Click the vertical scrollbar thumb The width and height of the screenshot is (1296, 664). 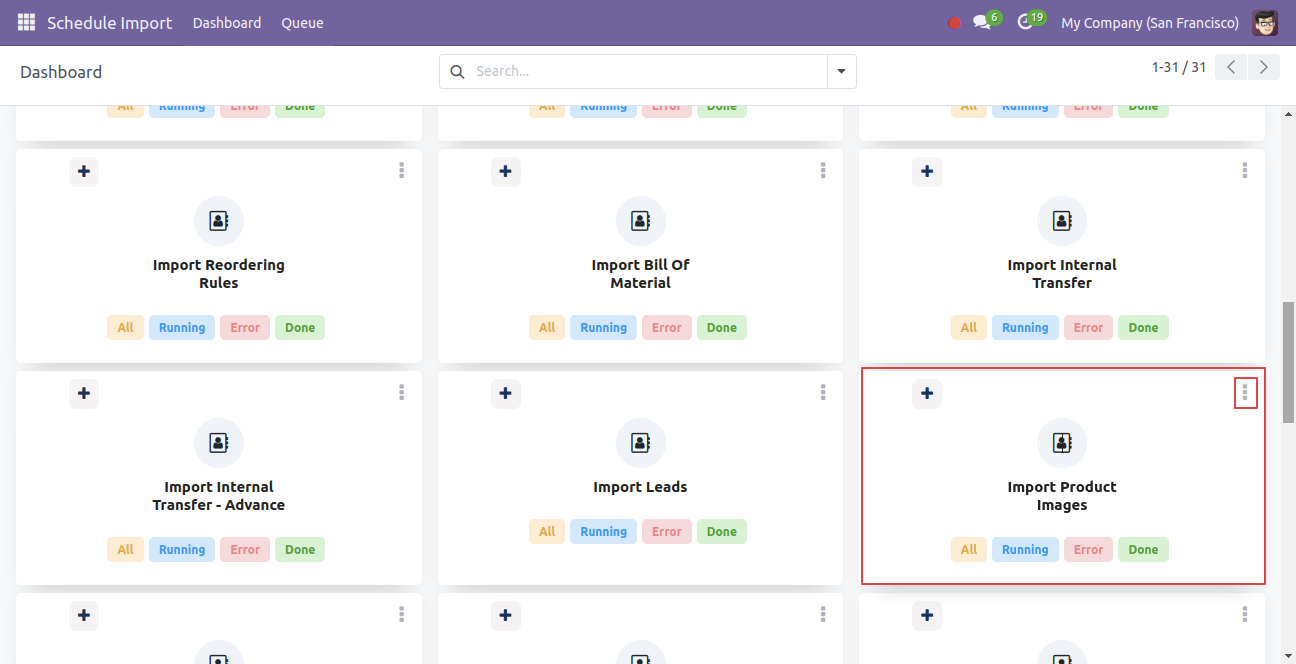1289,362
